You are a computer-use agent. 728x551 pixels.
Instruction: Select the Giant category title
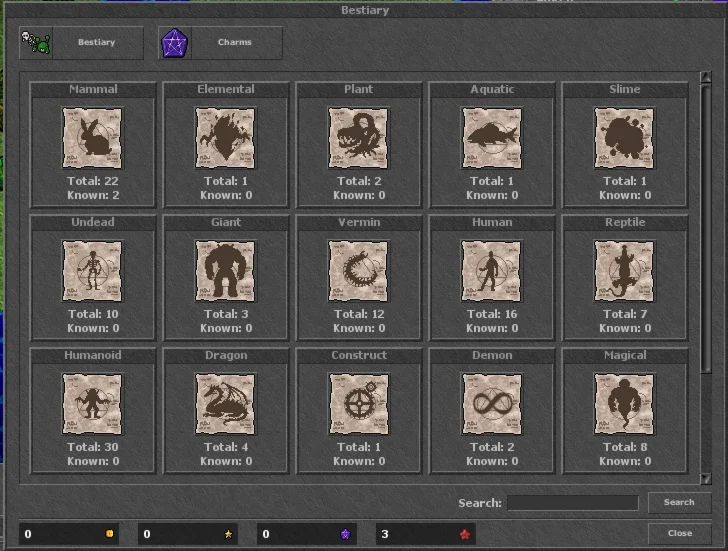pos(226,222)
